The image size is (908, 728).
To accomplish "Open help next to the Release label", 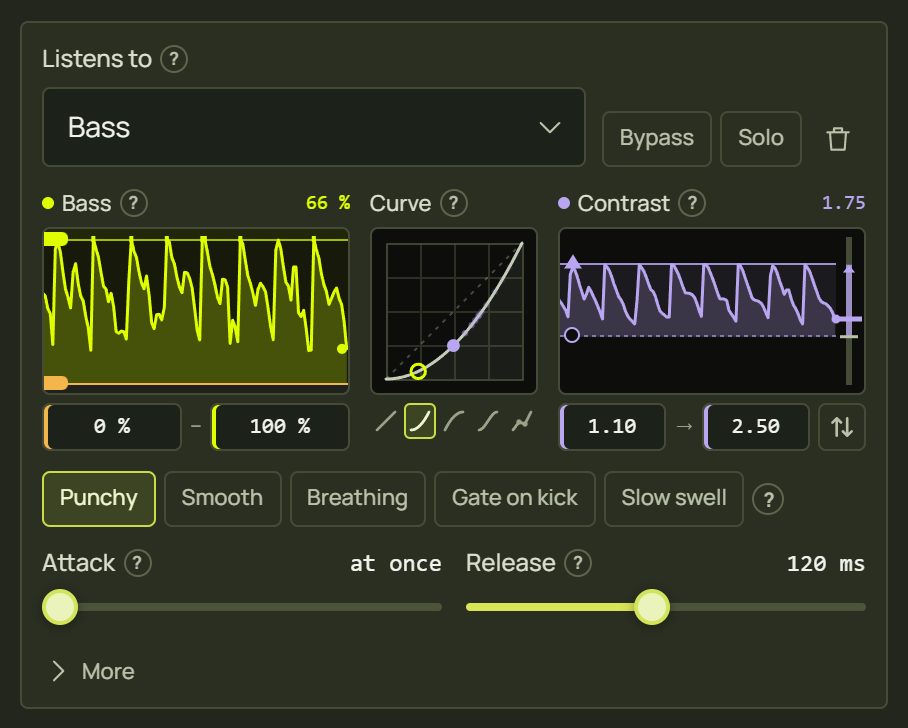I will tap(578, 563).
